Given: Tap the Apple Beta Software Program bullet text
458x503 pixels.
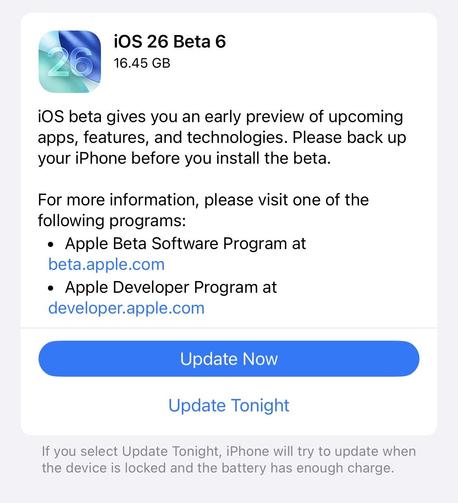Looking at the screenshot, I should point(185,243).
